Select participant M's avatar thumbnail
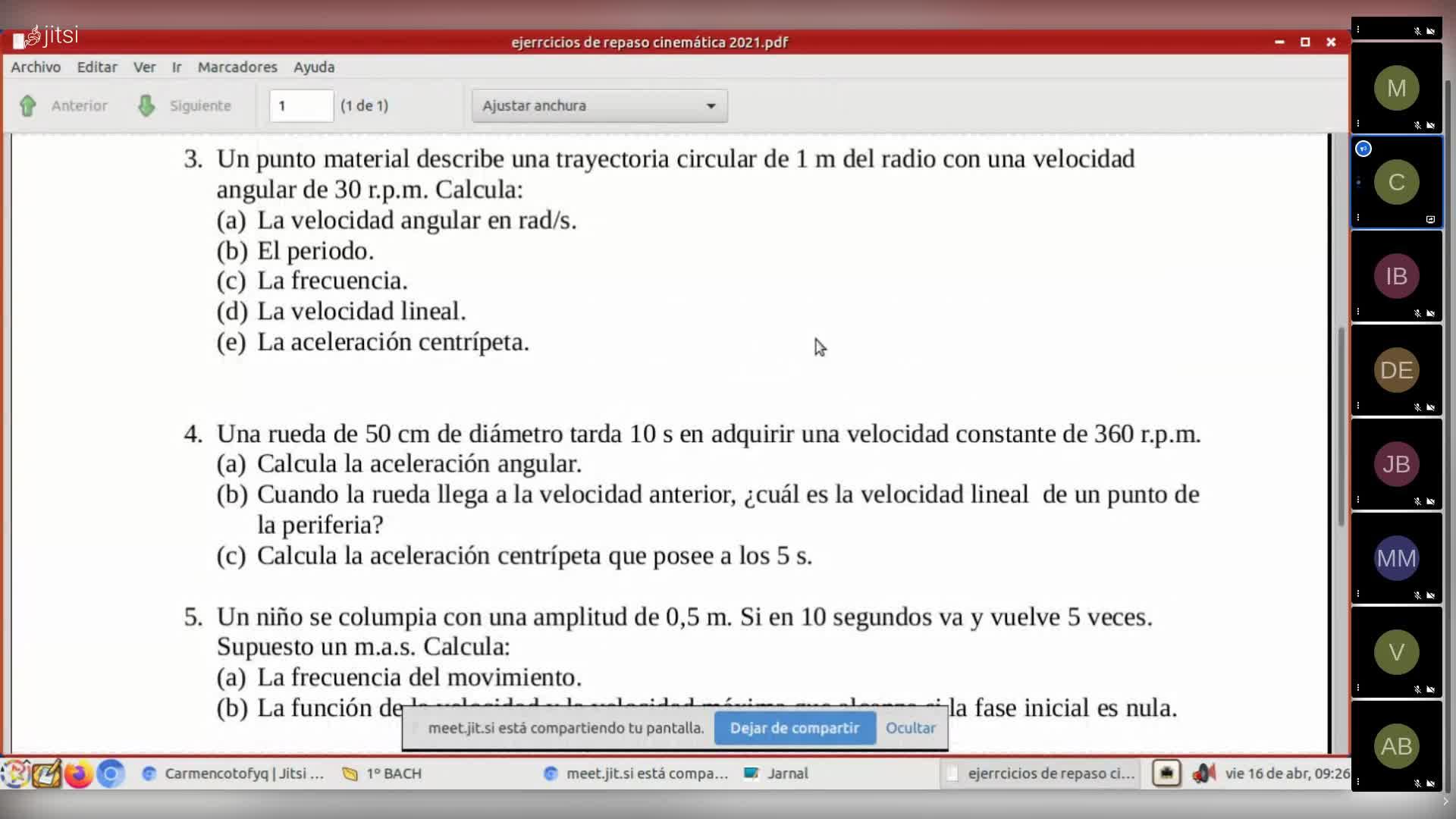 click(x=1396, y=89)
